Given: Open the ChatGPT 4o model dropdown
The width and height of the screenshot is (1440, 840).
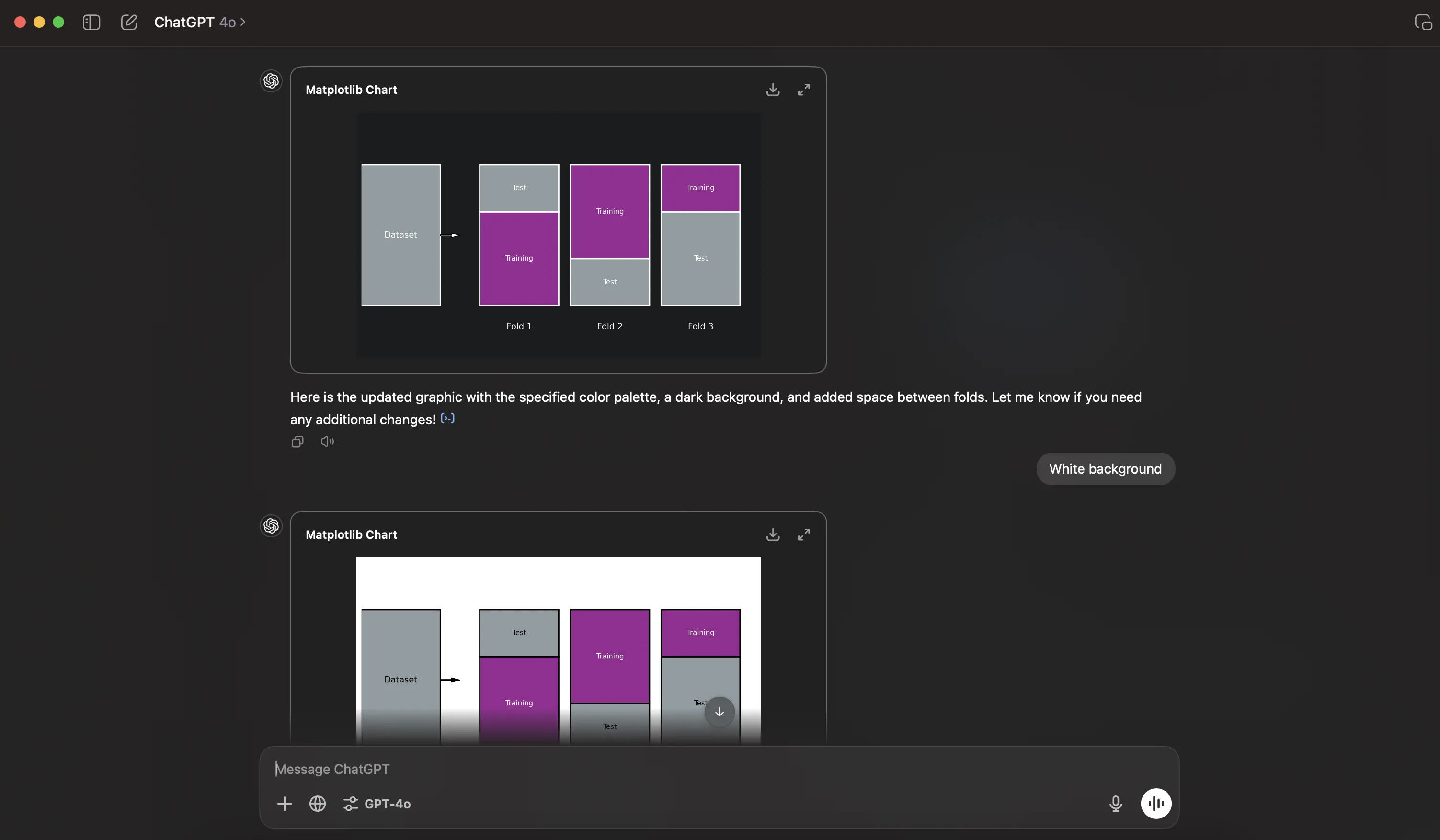Looking at the screenshot, I should (199, 23).
